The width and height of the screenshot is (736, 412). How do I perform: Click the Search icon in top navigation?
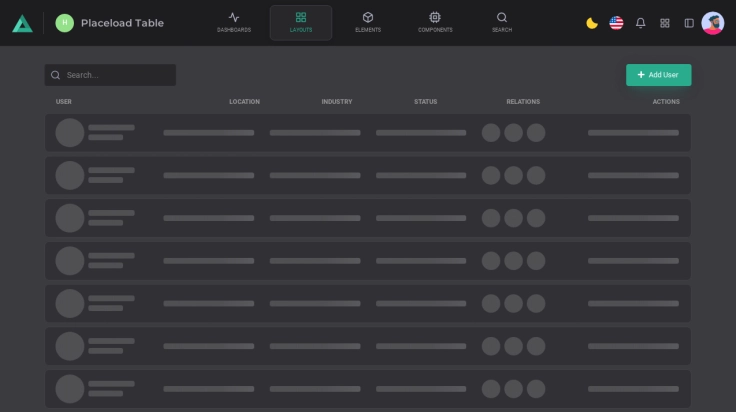point(502,22)
